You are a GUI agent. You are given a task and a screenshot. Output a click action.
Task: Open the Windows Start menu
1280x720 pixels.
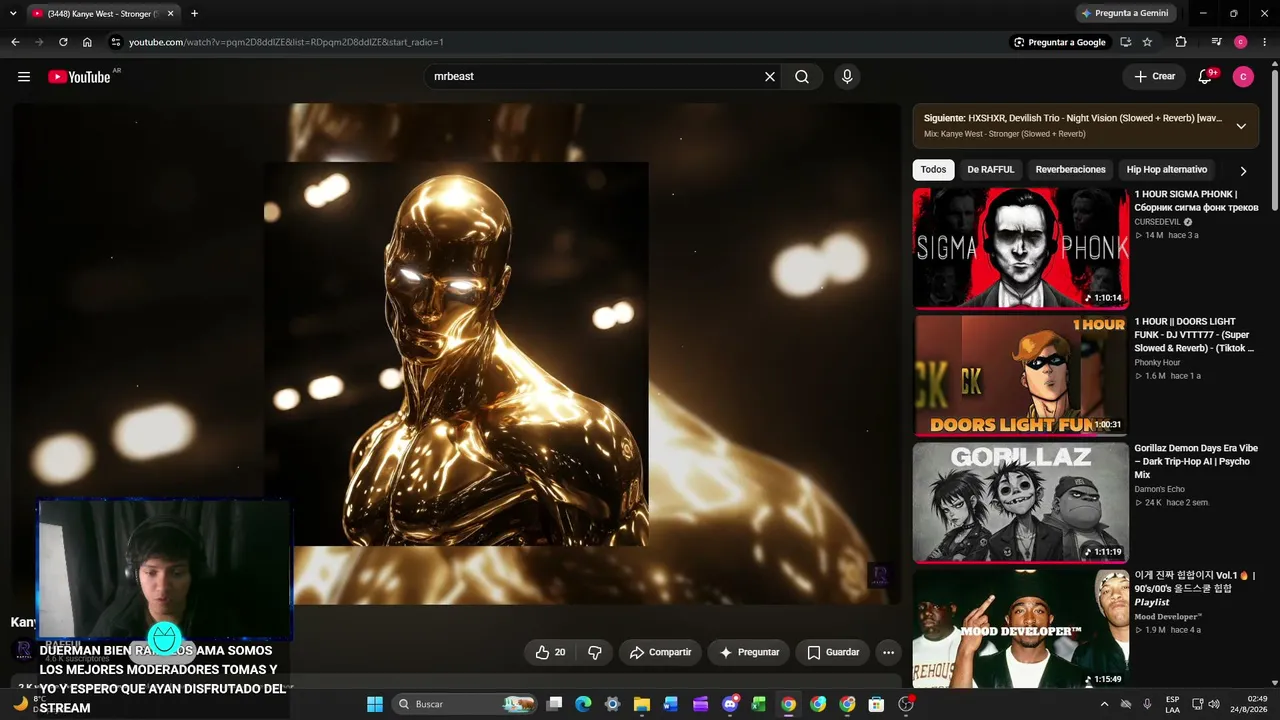click(375, 704)
